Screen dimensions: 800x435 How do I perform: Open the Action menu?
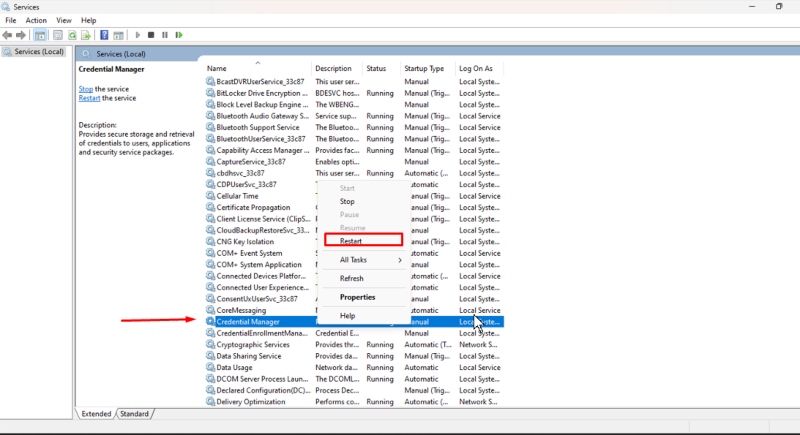tap(36, 20)
